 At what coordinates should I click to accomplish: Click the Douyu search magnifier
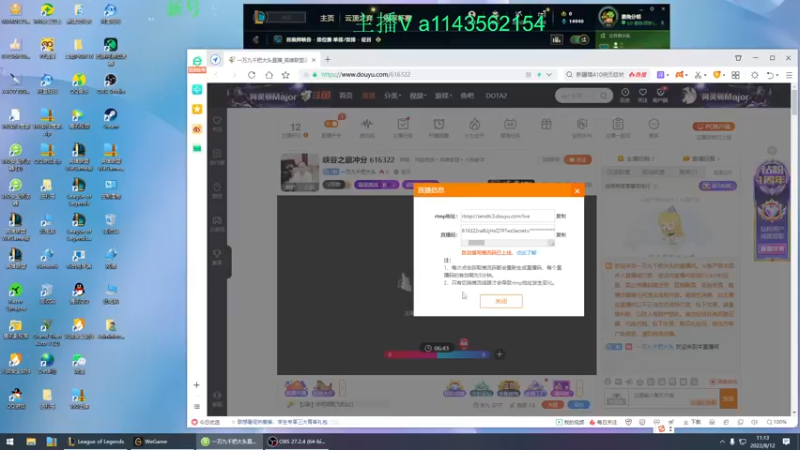click(604, 95)
